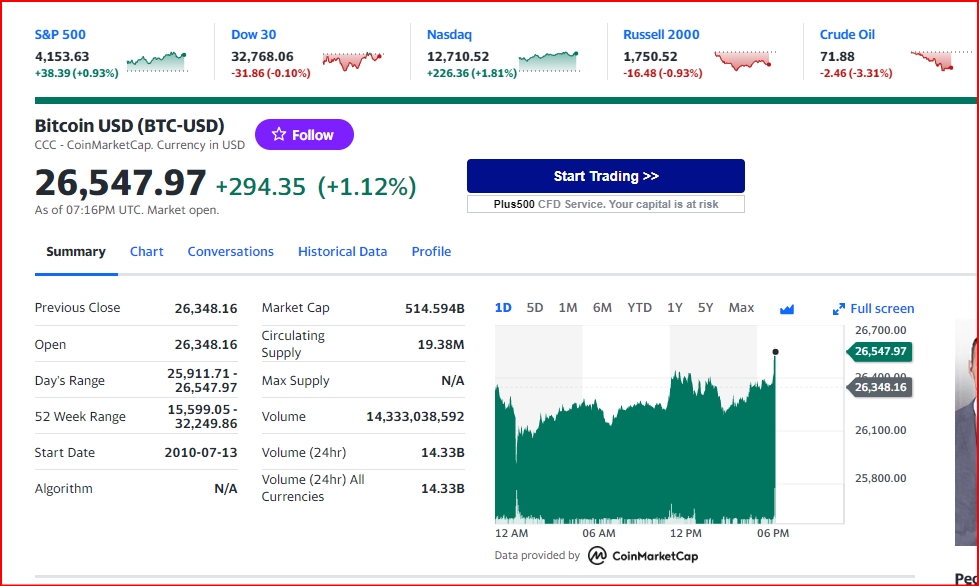This screenshot has width=979, height=586.
Task: Click the Open value 26,348.16
Action: 206,344
